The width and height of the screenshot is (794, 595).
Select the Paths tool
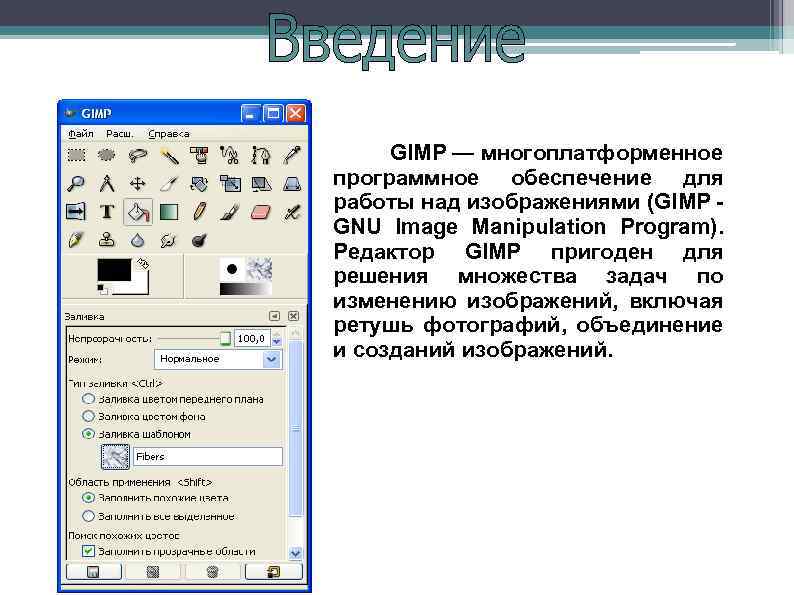pyautogui.click(x=261, y=155)
